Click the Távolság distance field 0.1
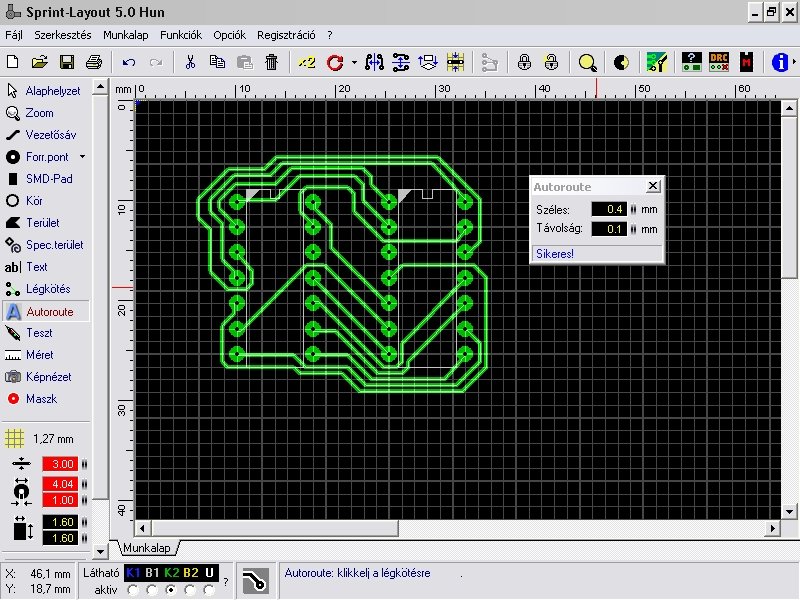The image size is (800, 600). click(x=609, y=229)
